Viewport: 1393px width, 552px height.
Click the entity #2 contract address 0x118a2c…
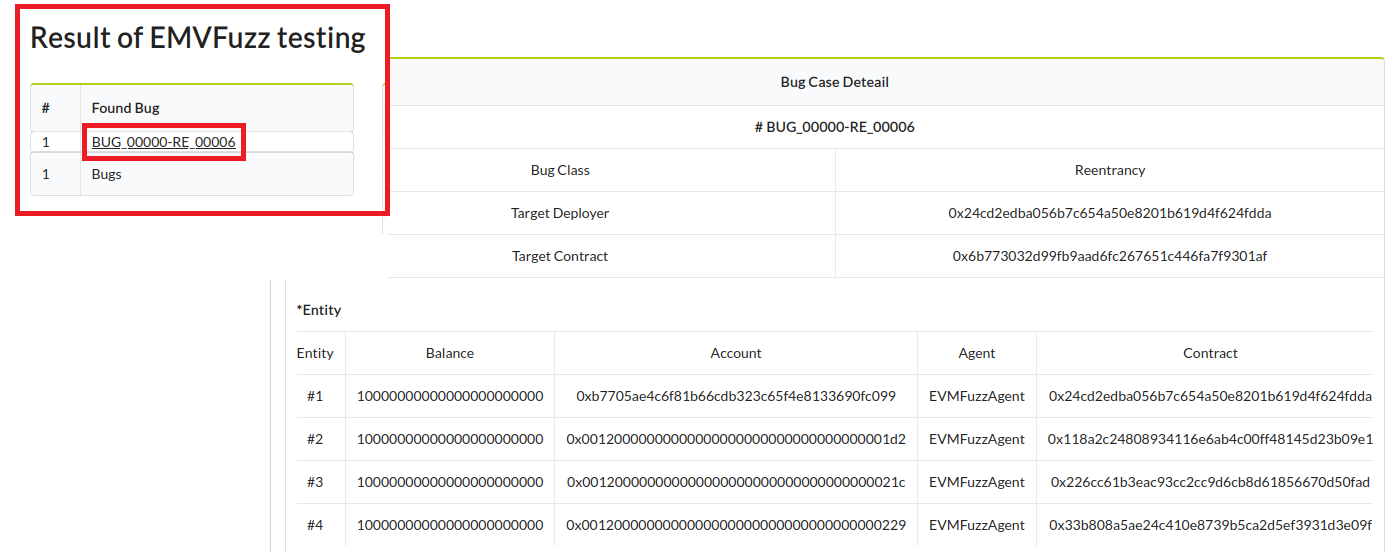tap(1210, 439)
